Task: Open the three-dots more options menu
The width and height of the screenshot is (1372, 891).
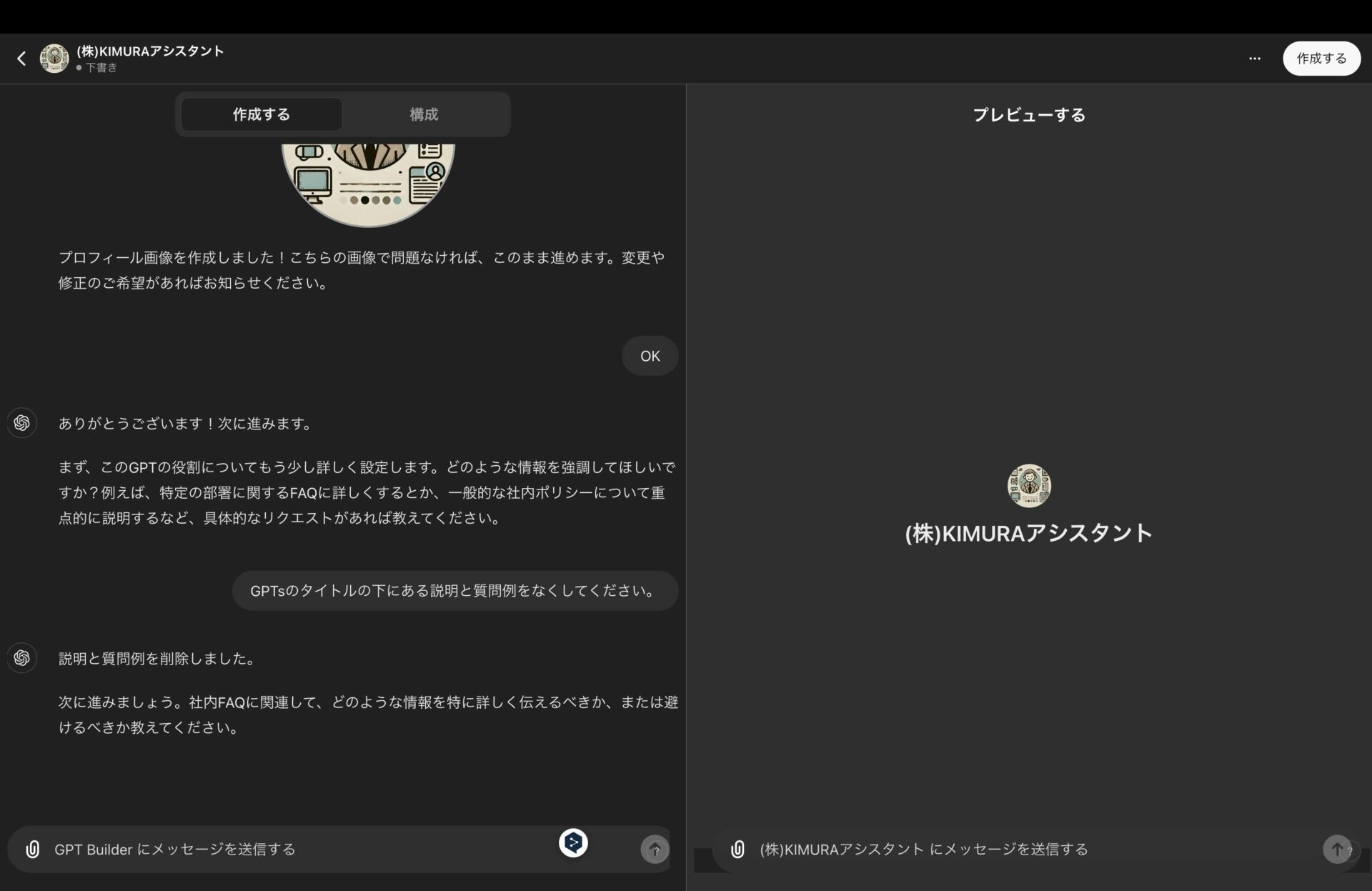Action: click(1254, 59)
